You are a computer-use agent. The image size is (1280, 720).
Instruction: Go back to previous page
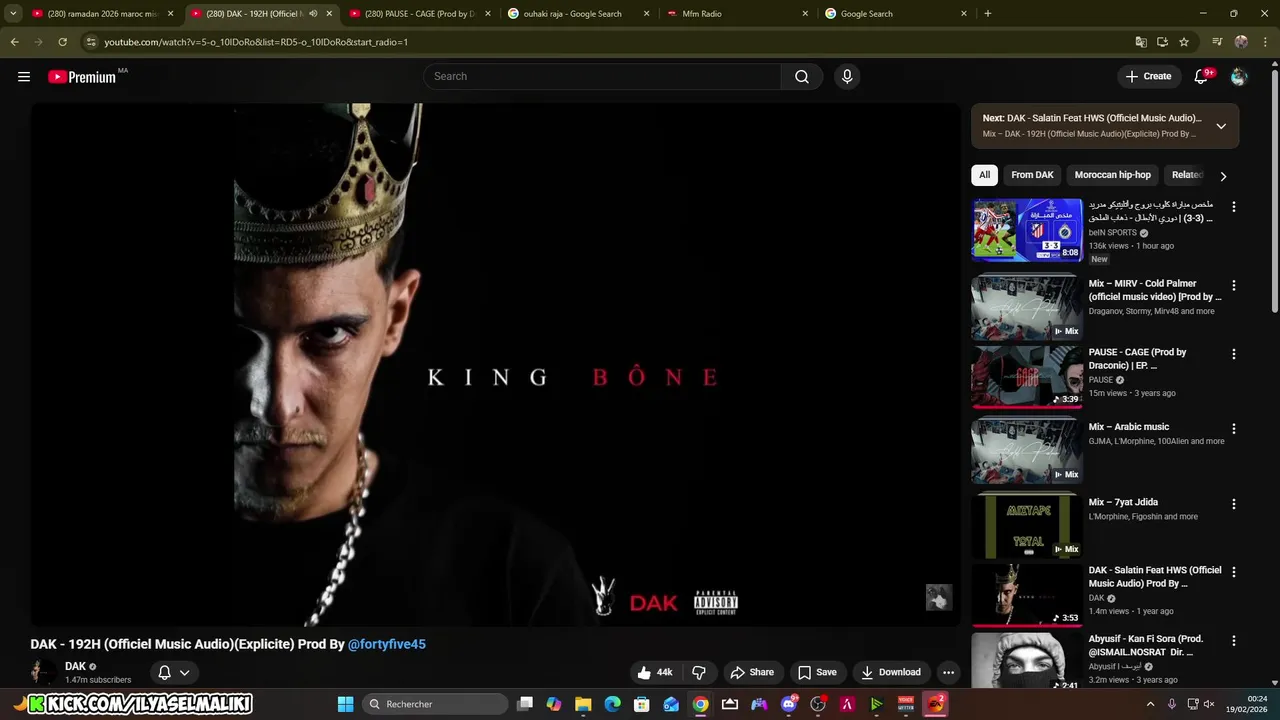(14, 42)
